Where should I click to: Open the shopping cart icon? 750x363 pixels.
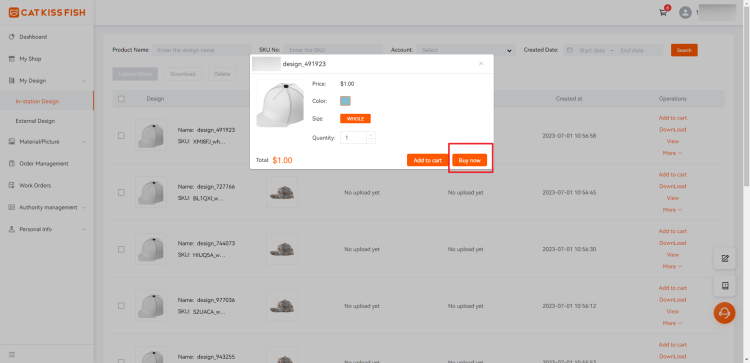663,13
